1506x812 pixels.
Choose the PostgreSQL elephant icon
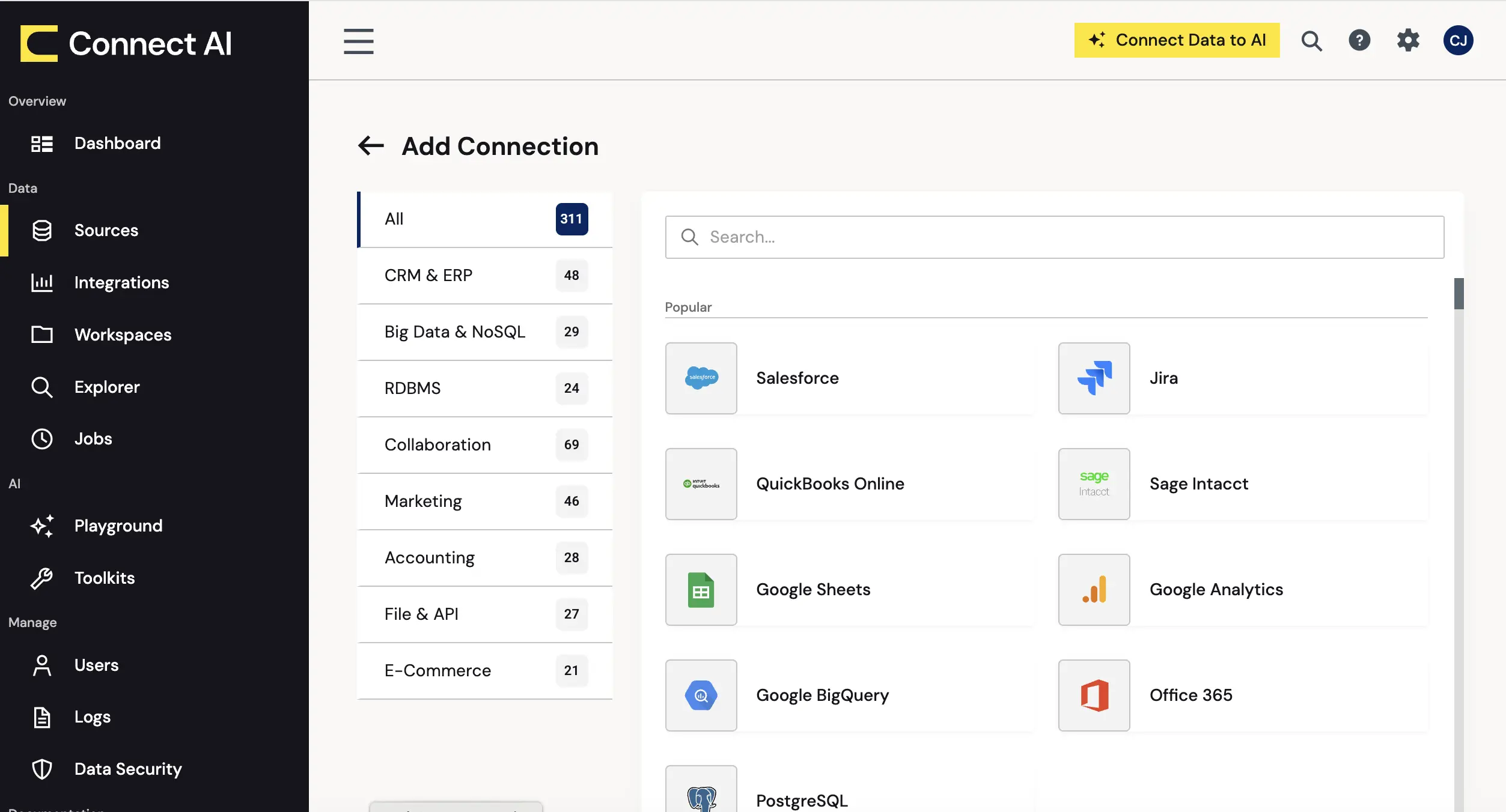coord(701,790)
